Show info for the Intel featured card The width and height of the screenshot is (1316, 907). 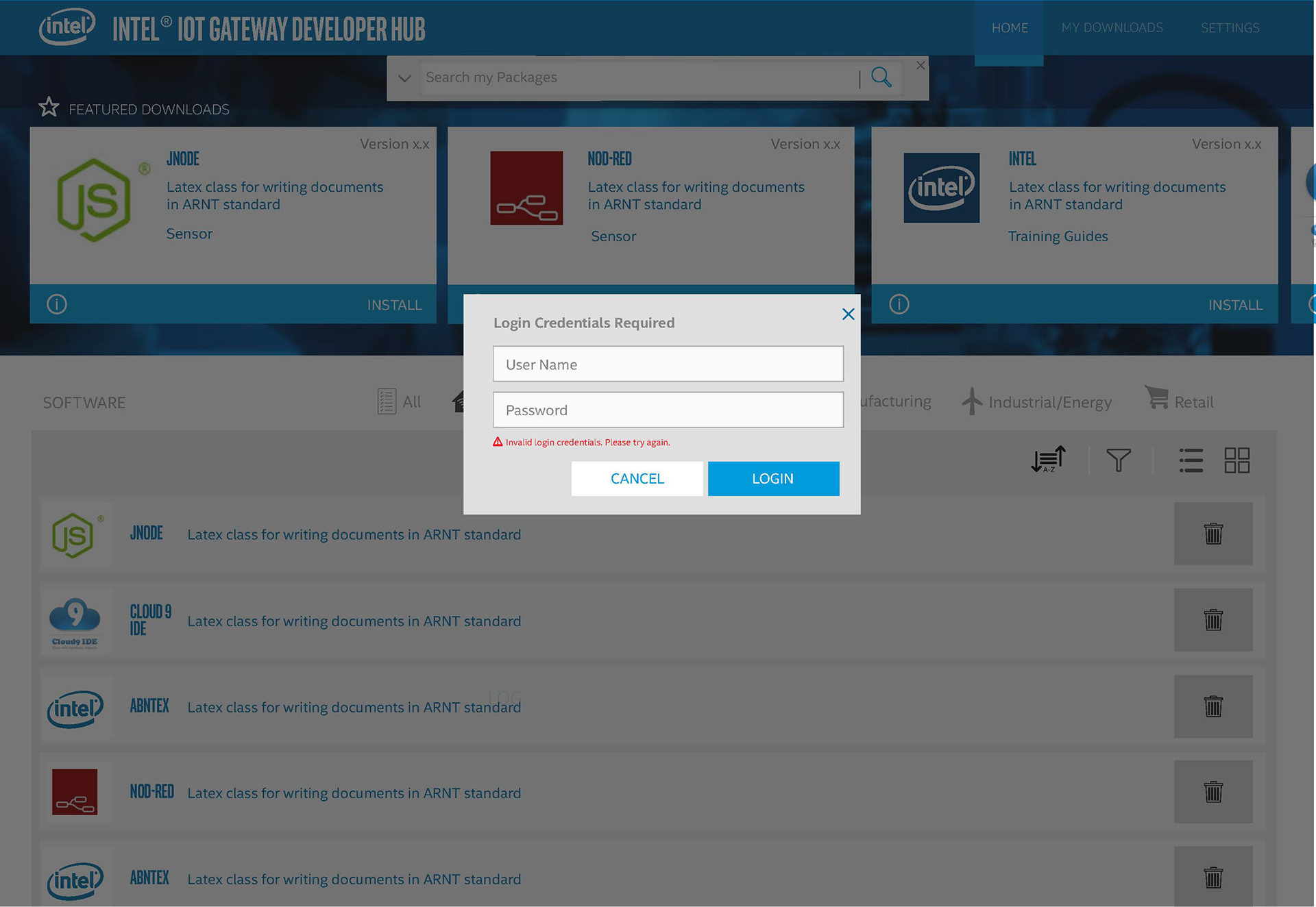tap(899, 304)
